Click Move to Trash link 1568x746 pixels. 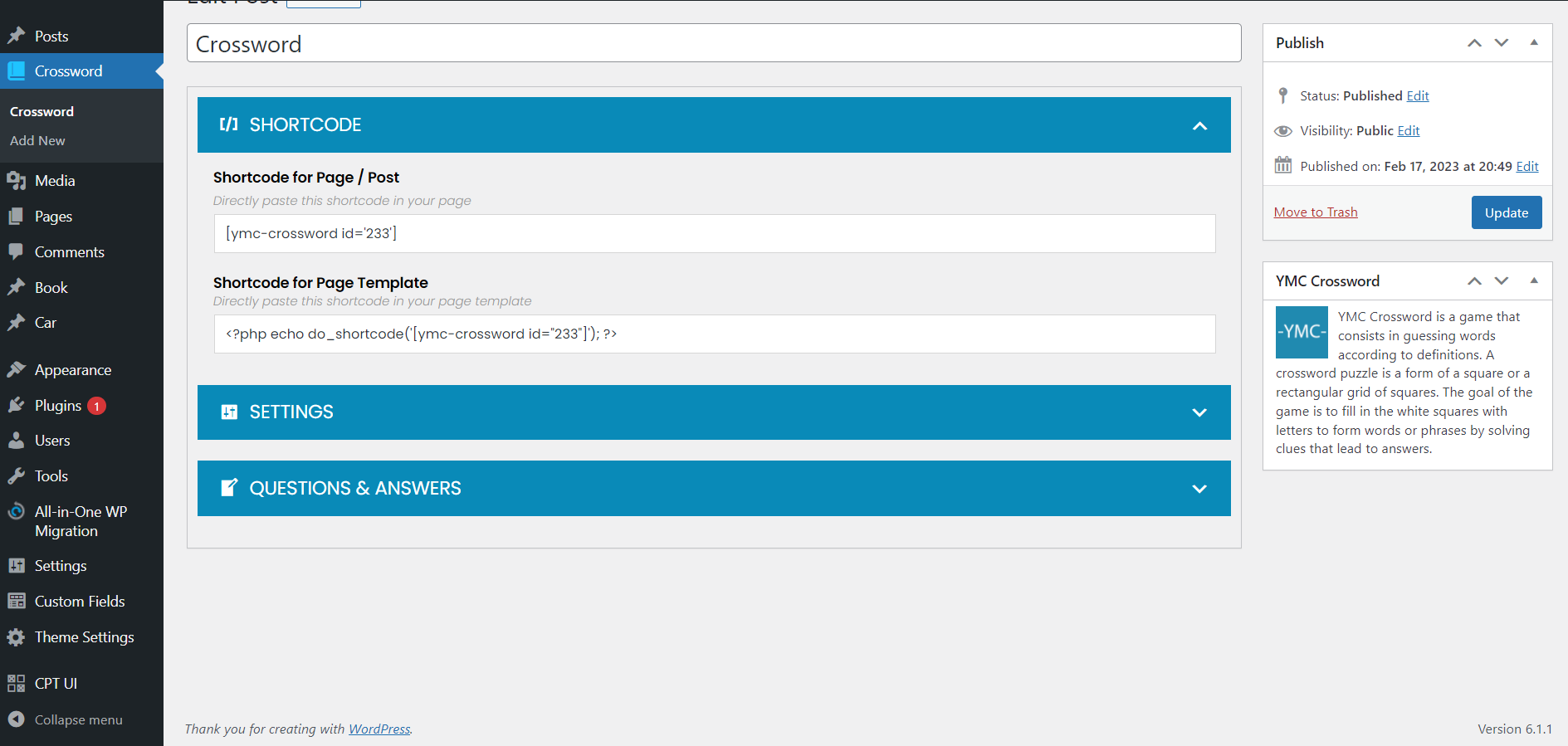click(1316, 212)
